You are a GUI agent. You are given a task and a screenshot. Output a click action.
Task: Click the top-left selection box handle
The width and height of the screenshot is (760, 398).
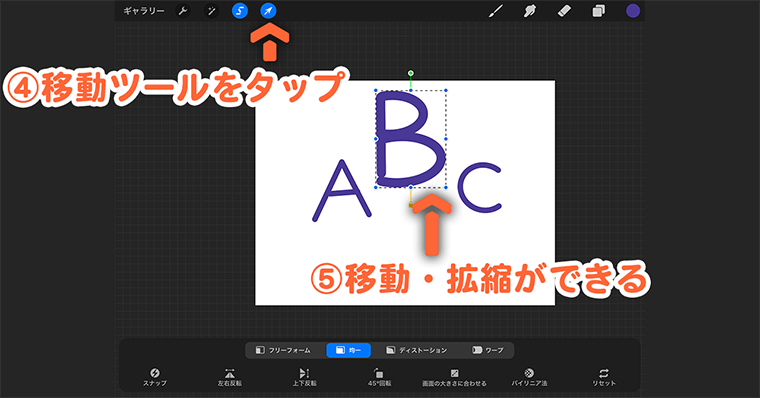376,91
